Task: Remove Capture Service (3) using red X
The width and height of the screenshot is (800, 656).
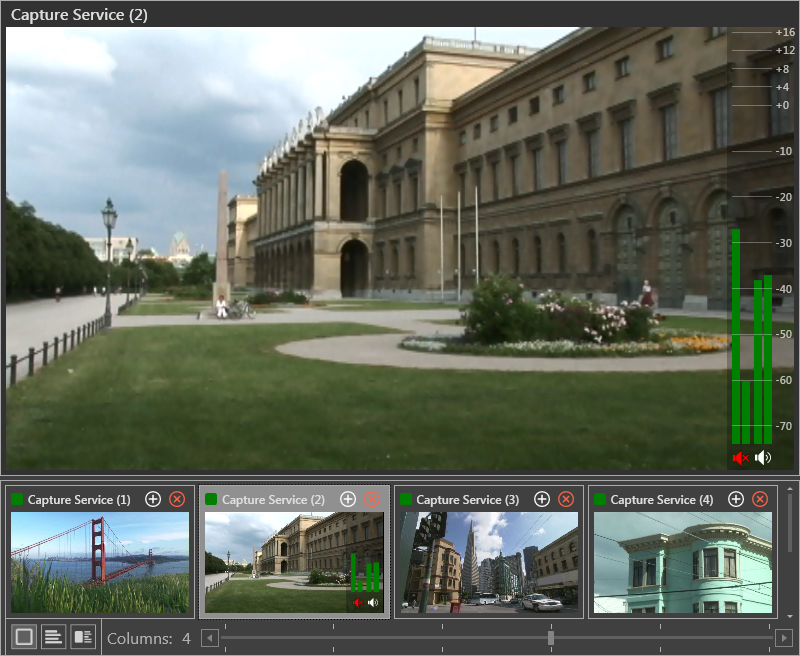Action: pos(566,499)
